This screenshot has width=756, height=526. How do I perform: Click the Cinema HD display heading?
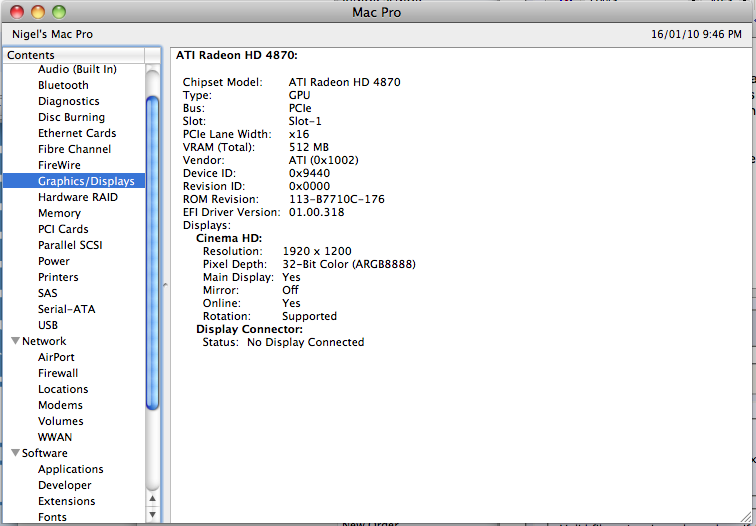tap(229, 238)
